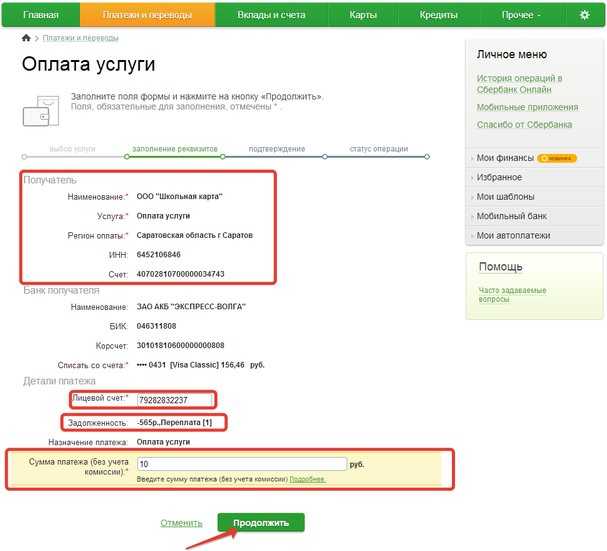Click the выбор услуги step marker

click(x=24, y=157)
